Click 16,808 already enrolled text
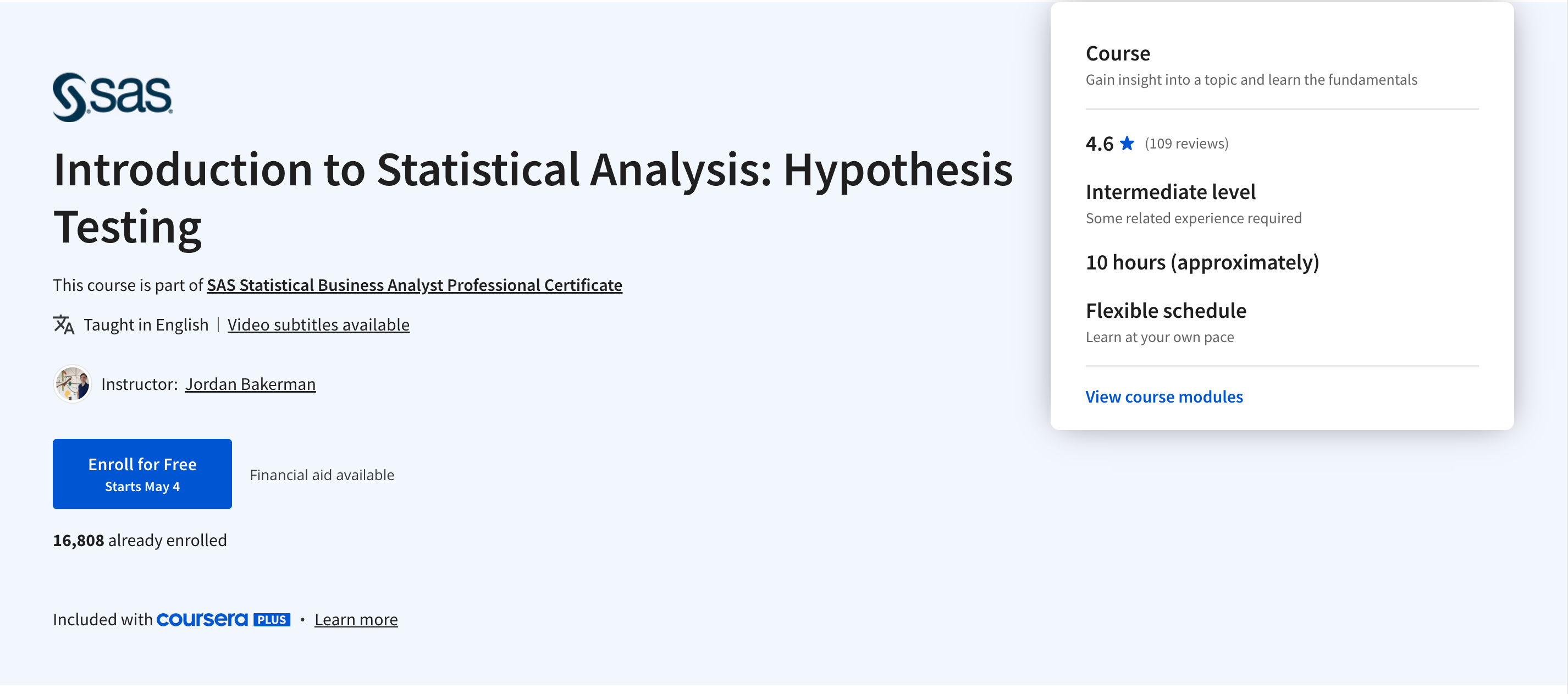The height and width of the screenshot is (694, 1568). (140, 541)
